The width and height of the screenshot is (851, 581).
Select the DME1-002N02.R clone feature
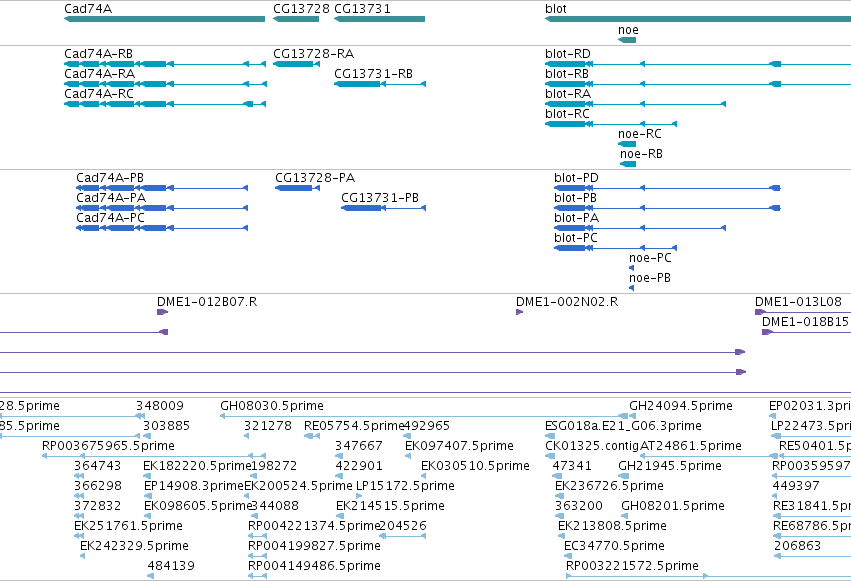(519, 312)
